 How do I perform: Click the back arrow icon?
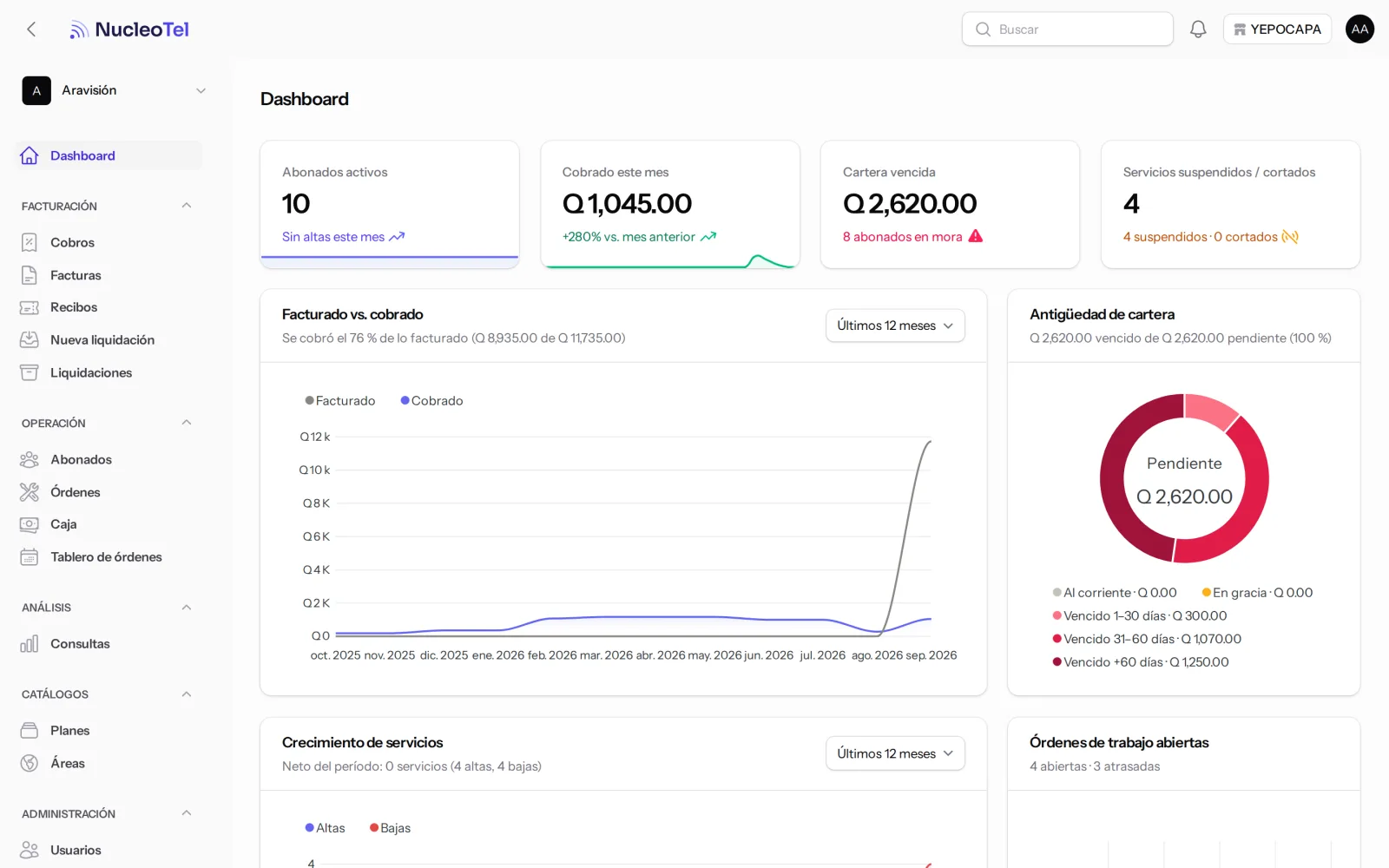pyautogui.click(x=31, y=30)
